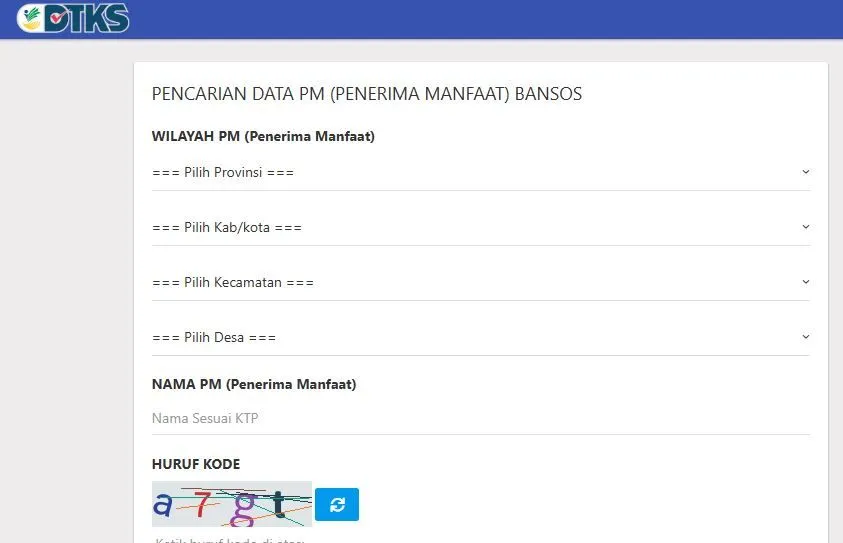
Task: Open the Pilih Kecamatan dropdown
Action: [481, 282]
